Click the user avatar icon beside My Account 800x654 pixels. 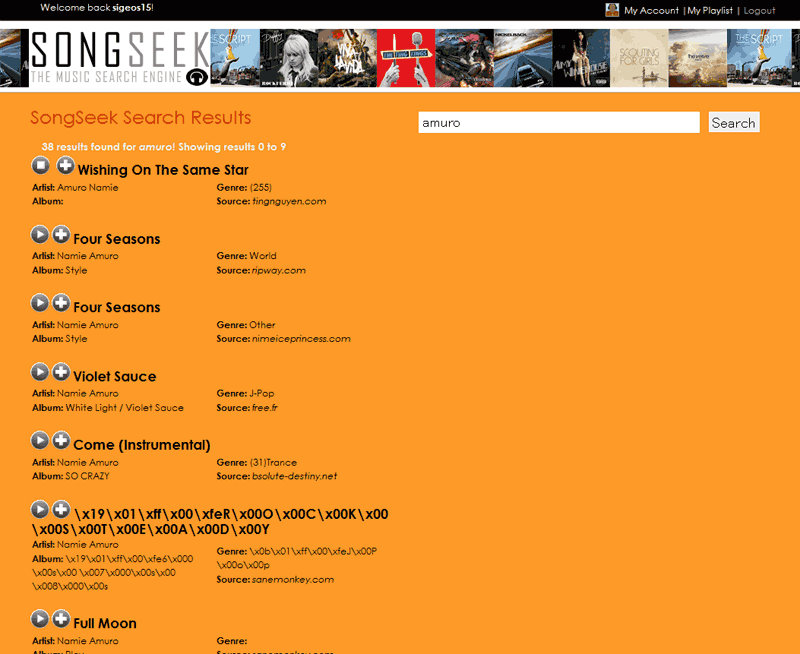tap(612, 10)
